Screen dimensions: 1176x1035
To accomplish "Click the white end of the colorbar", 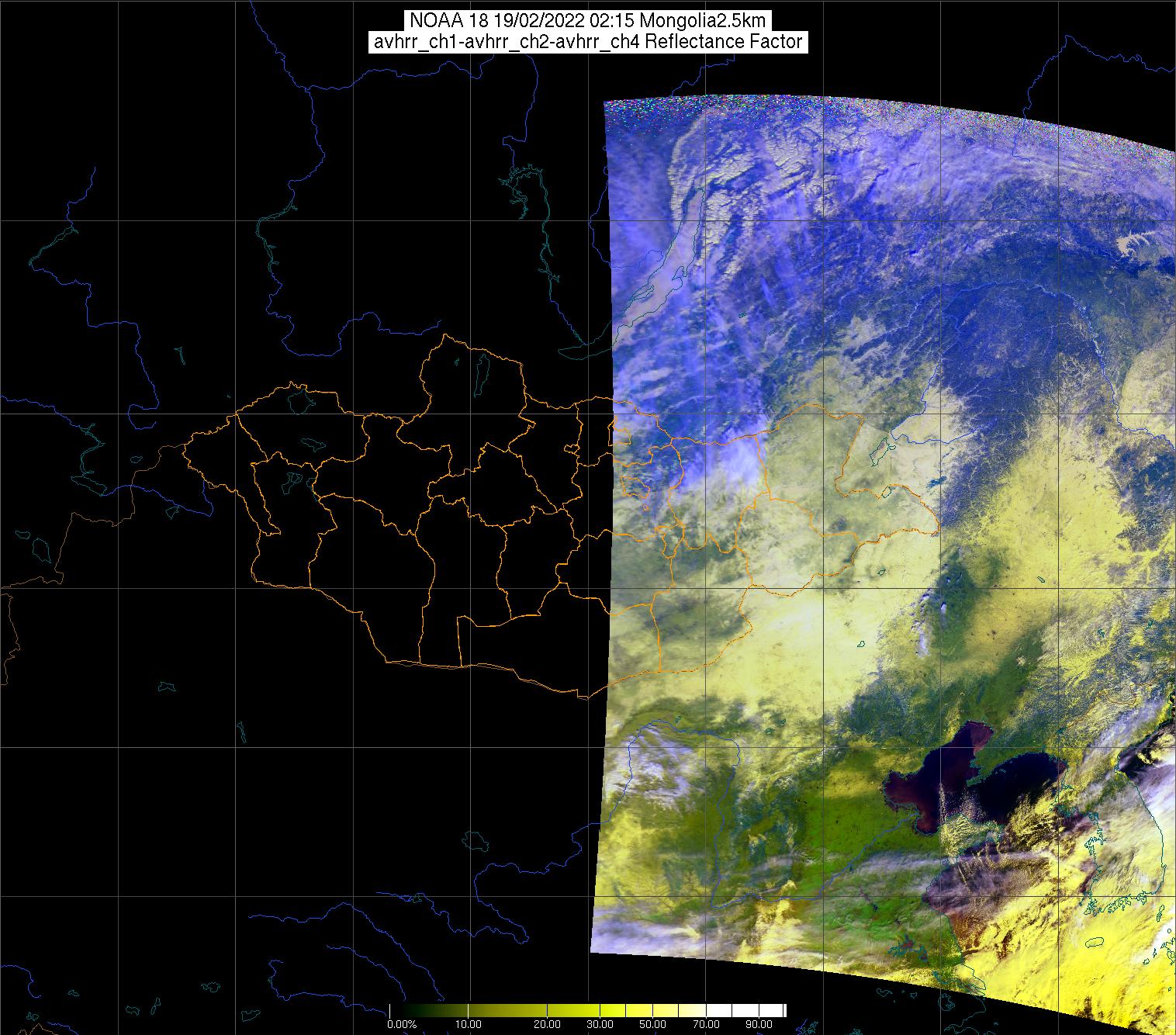I will pyautogui.click(x=768, y=1011).
